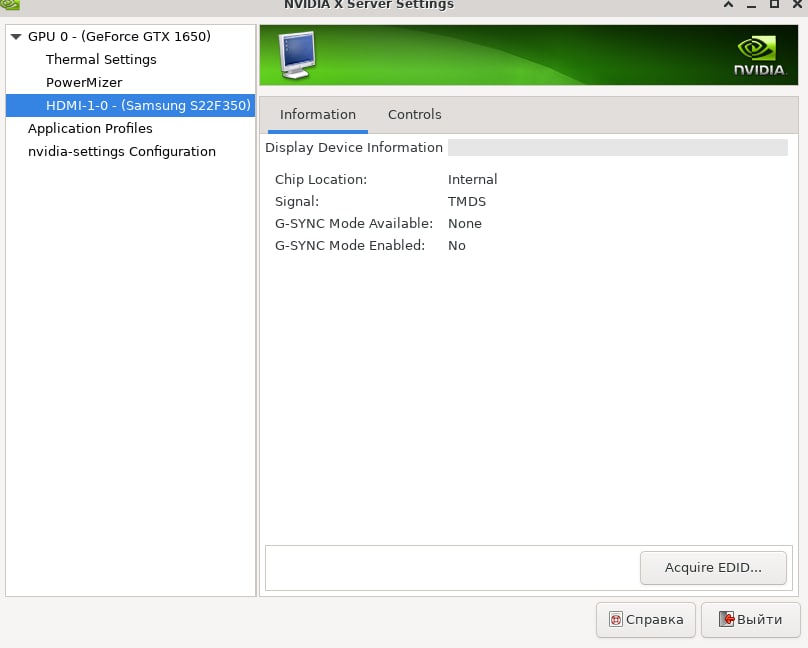Viewport: 808px width, 648px height.
Task: Quit with the Выйти button
Action: [751, 620]
